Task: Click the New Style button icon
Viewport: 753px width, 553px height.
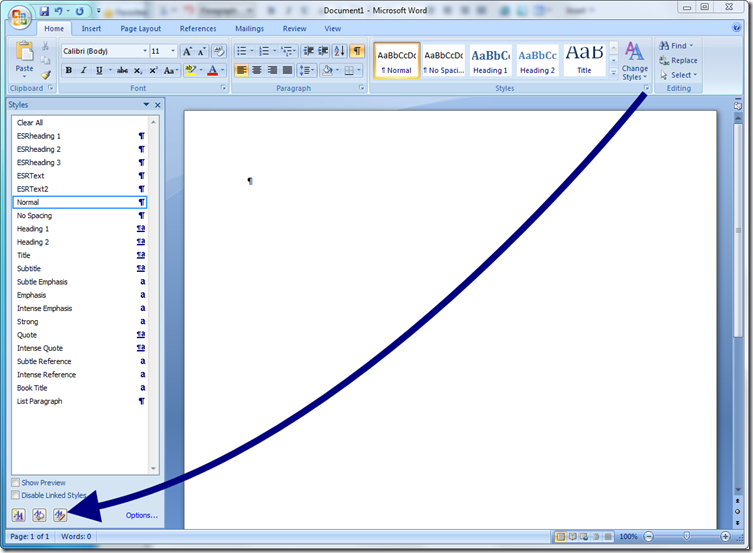Action: click(20, 515)
